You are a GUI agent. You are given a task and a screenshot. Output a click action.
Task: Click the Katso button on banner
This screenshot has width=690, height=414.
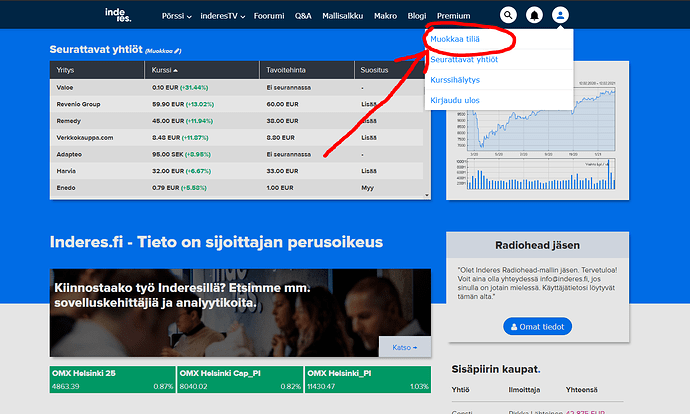(x=404, y=346)
